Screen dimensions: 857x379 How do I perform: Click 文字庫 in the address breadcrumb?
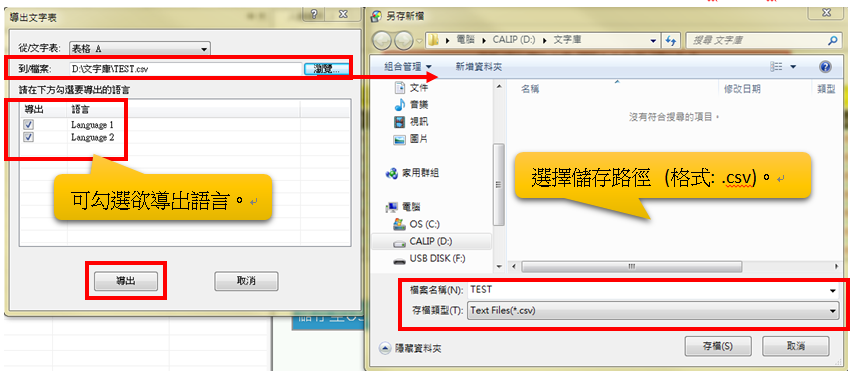click(x=566, y=40)
